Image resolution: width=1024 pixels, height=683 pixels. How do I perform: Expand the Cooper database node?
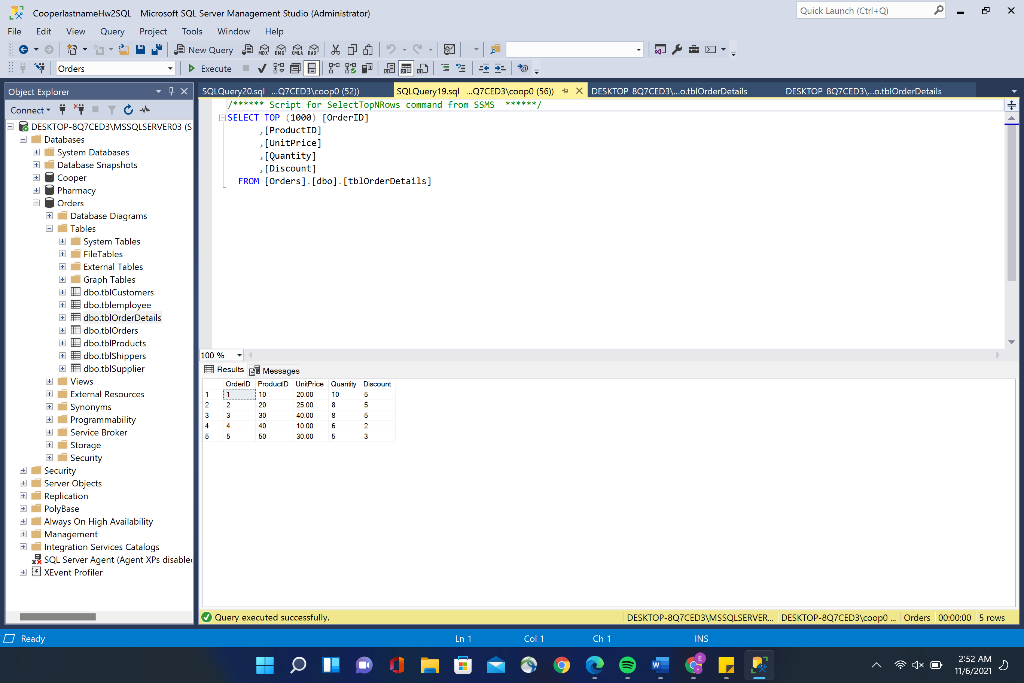(x=37, y=178)
